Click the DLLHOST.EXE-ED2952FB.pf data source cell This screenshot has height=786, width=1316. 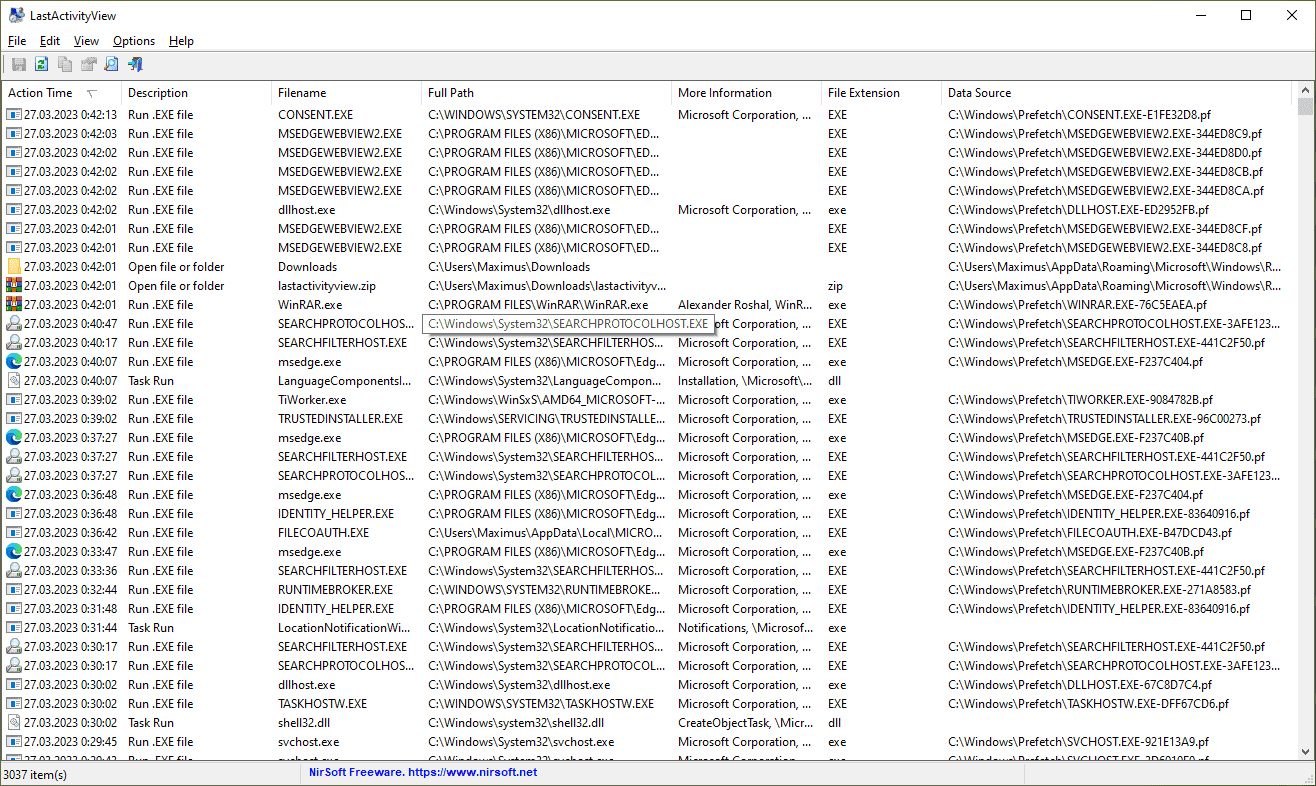pos(1079,210)
